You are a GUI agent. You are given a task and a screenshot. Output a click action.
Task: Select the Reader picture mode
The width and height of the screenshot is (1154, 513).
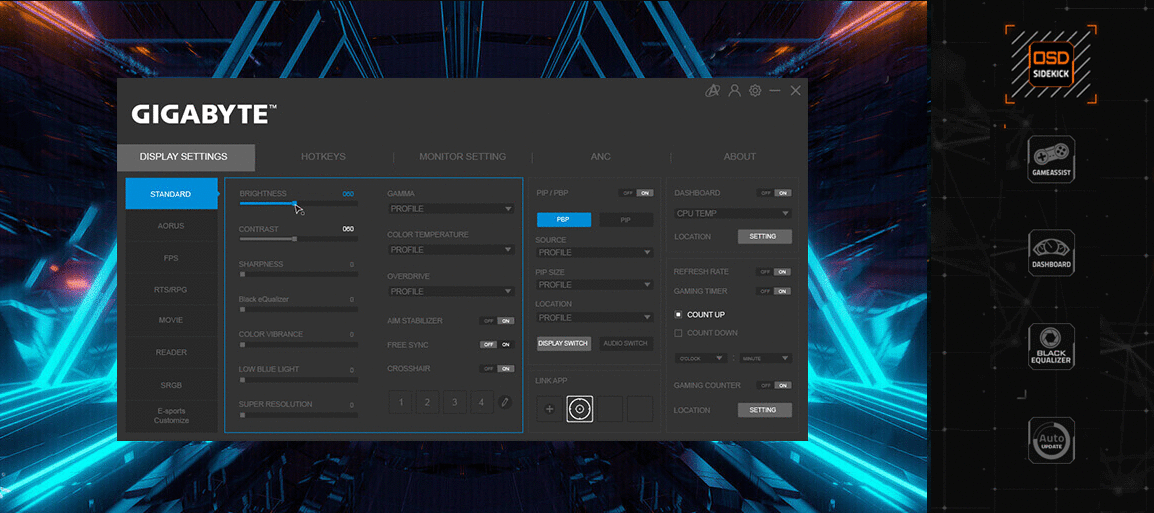[x=171, y=353]
